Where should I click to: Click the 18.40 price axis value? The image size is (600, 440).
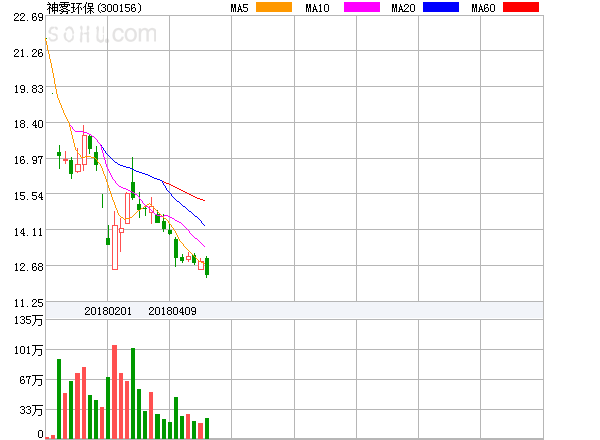(28, 124)
